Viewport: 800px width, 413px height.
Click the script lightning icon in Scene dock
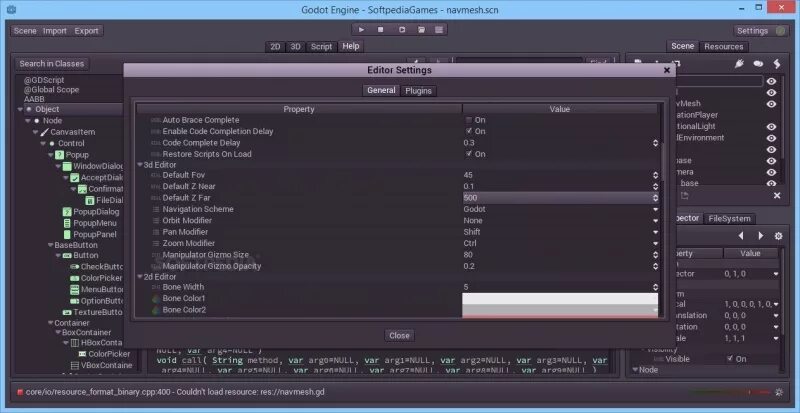point(777,64)
